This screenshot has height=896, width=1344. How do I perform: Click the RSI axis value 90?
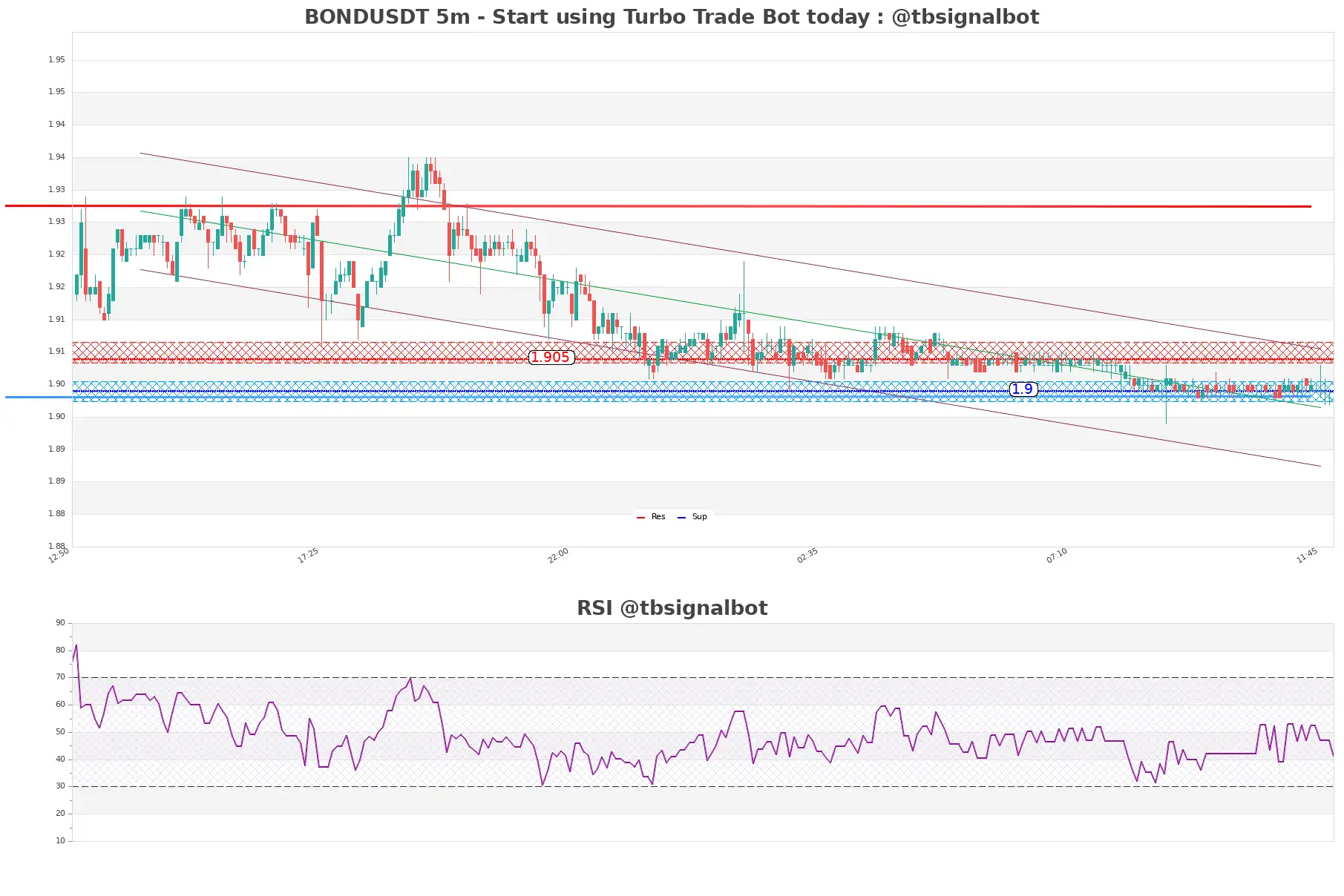coord(60,623)
